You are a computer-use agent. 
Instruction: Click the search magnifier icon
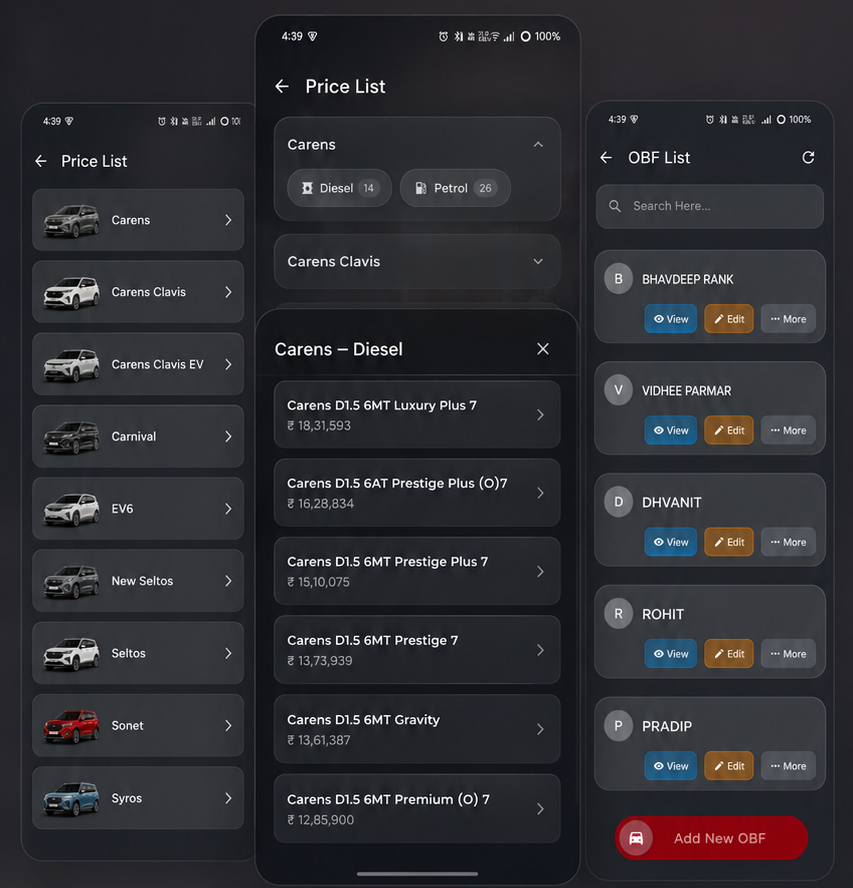click(615, 206)
